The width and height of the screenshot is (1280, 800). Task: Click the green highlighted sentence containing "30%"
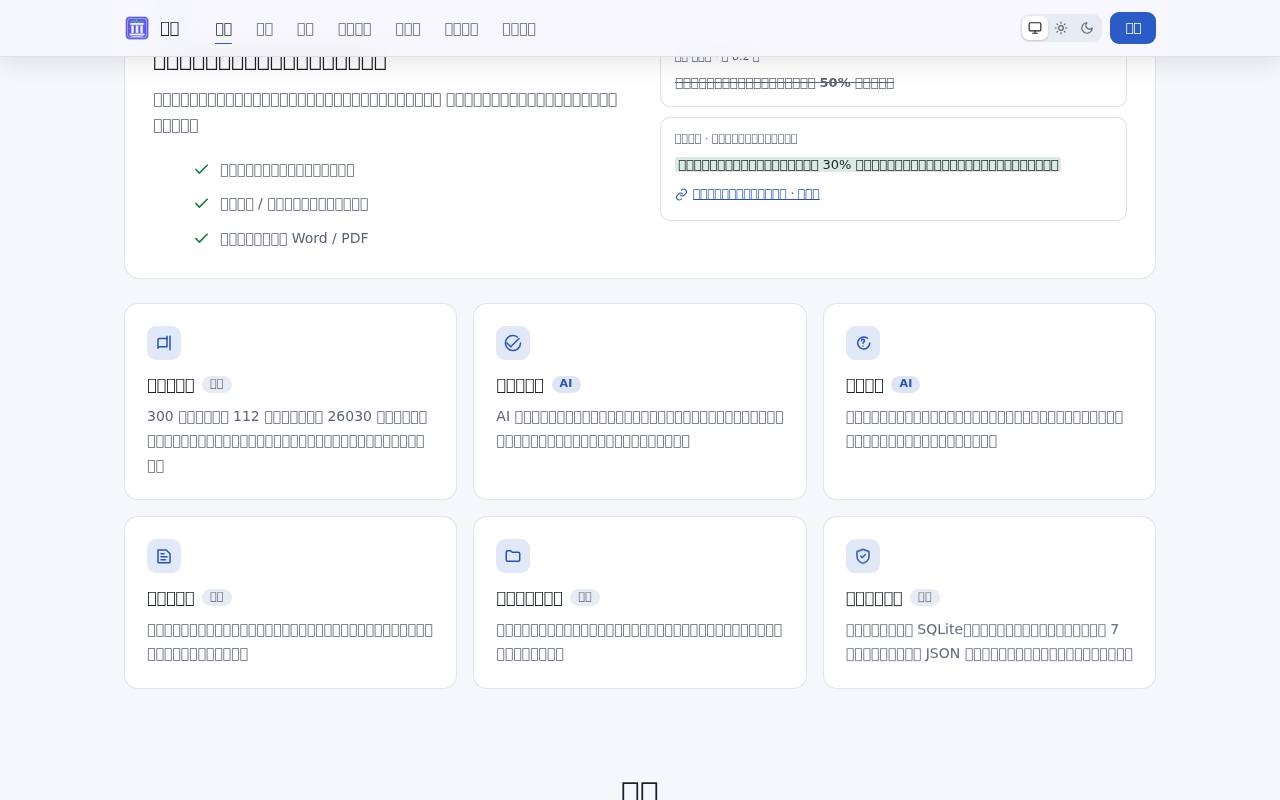click(868, 165)
